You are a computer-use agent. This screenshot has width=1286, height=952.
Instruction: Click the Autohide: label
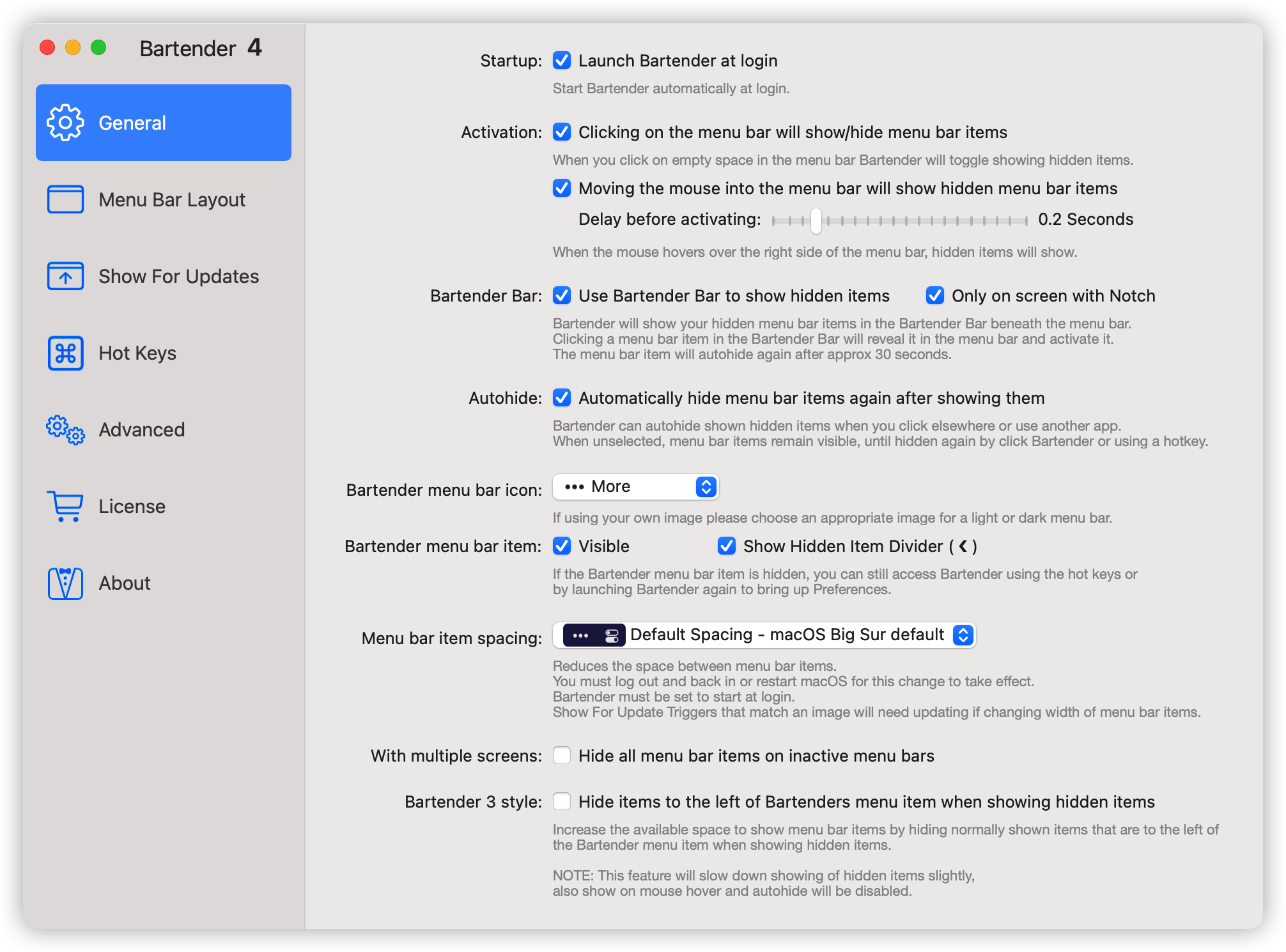point(505,398)
